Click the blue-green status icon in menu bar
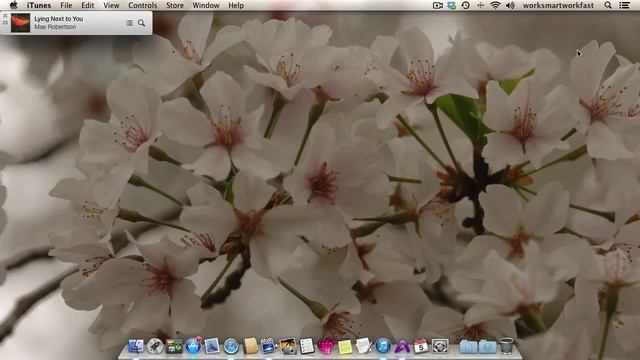This screenshot has height=360, width=640. tap(451, 5)
